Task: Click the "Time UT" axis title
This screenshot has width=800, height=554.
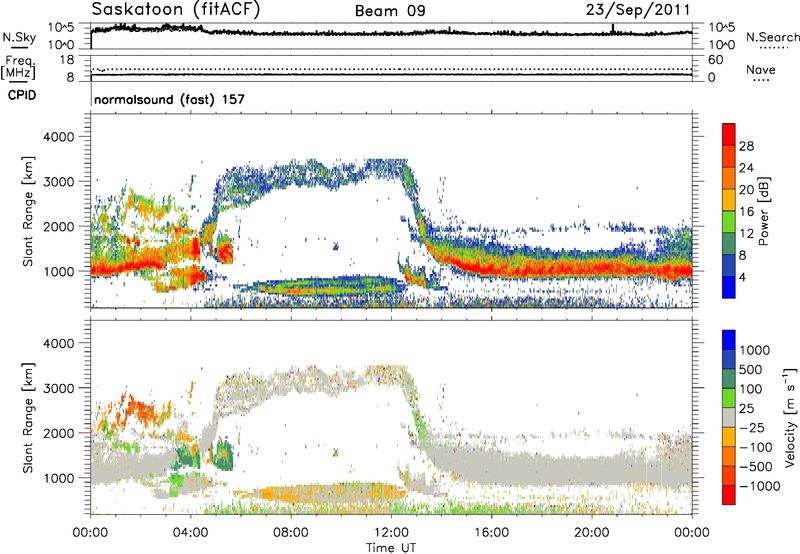Action: click(x=391, y=547)
